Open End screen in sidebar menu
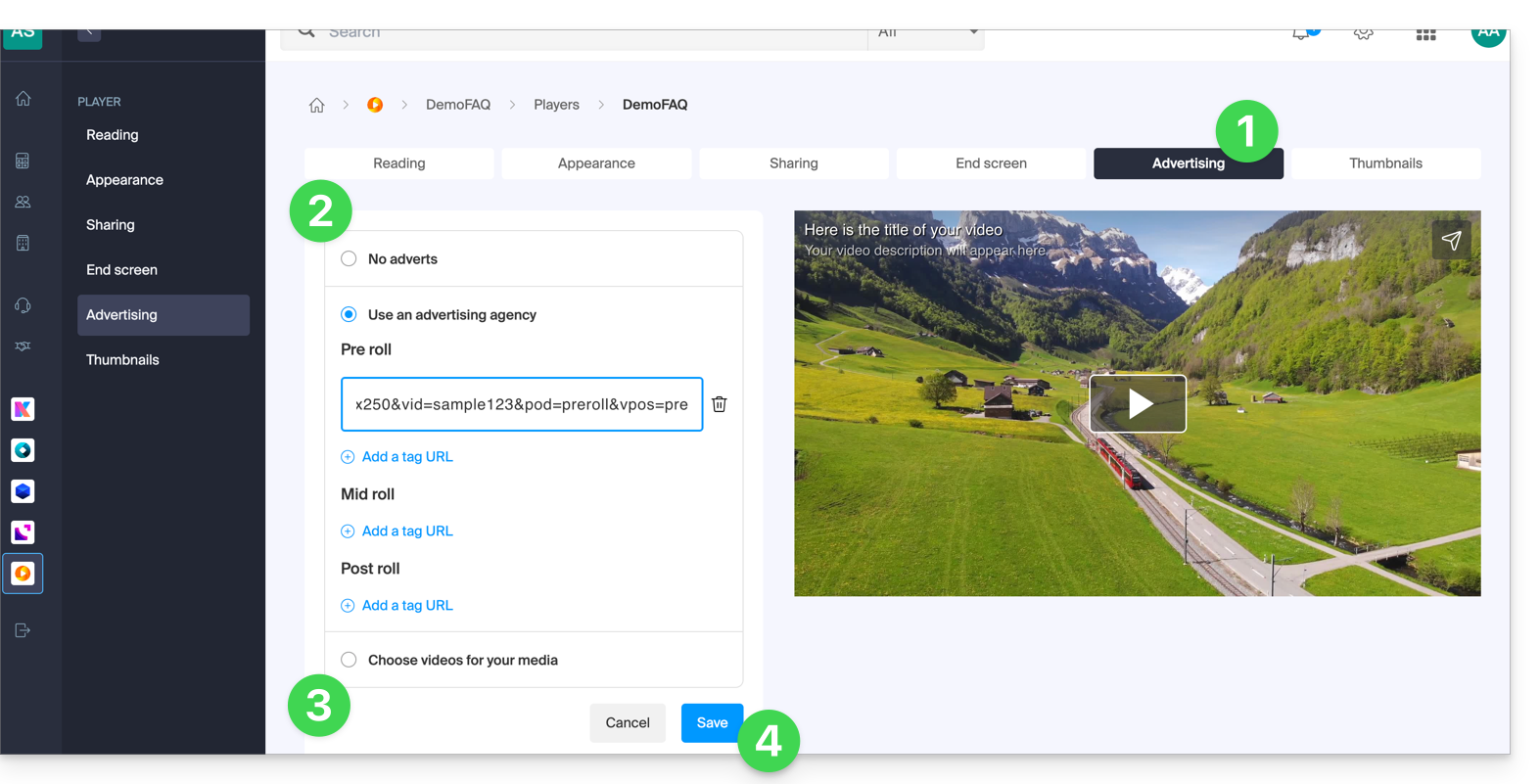This screenshot has height=784, width=1540. coord(121,270)
